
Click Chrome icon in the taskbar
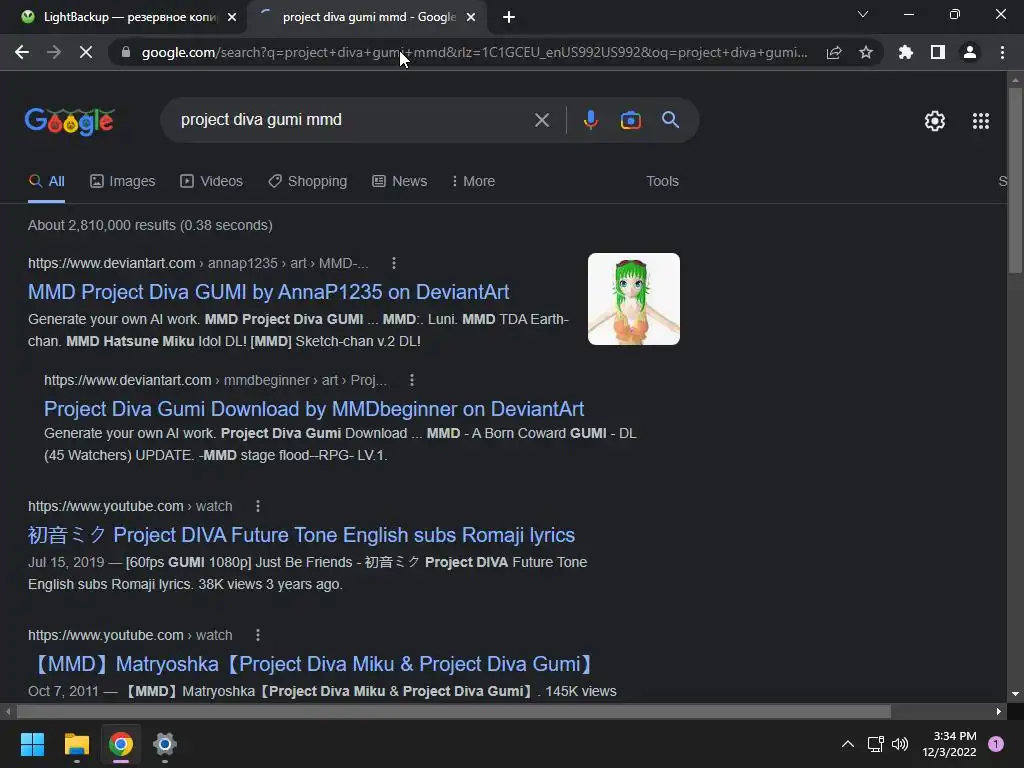[121, 744]
